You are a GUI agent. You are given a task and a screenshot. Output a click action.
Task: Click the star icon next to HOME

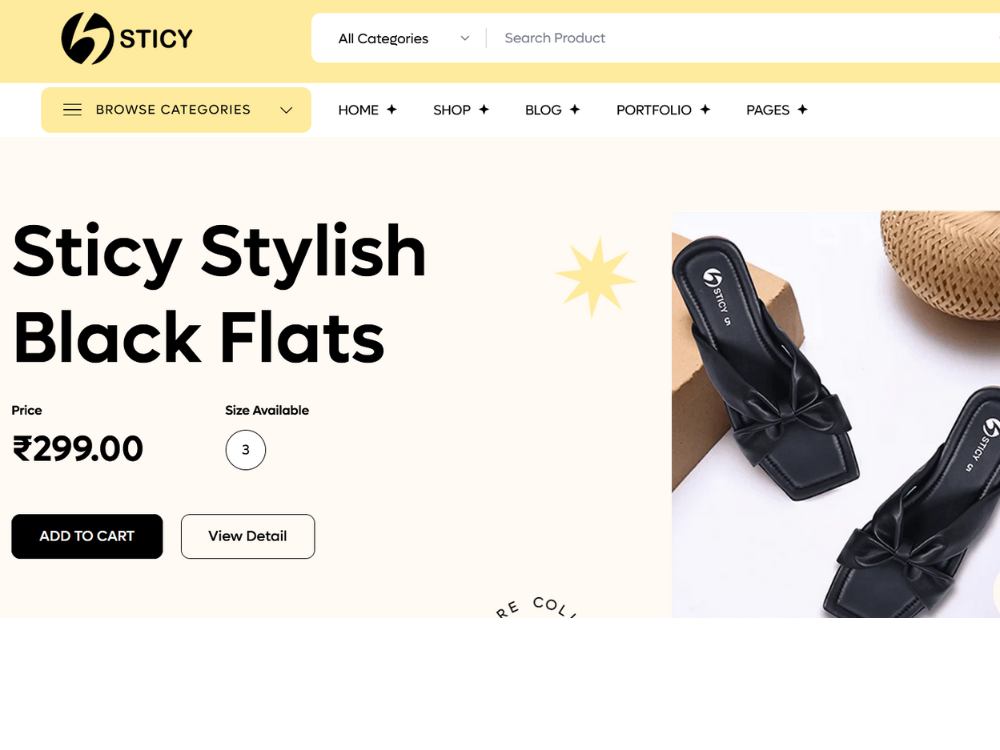[x=392, y=110]
